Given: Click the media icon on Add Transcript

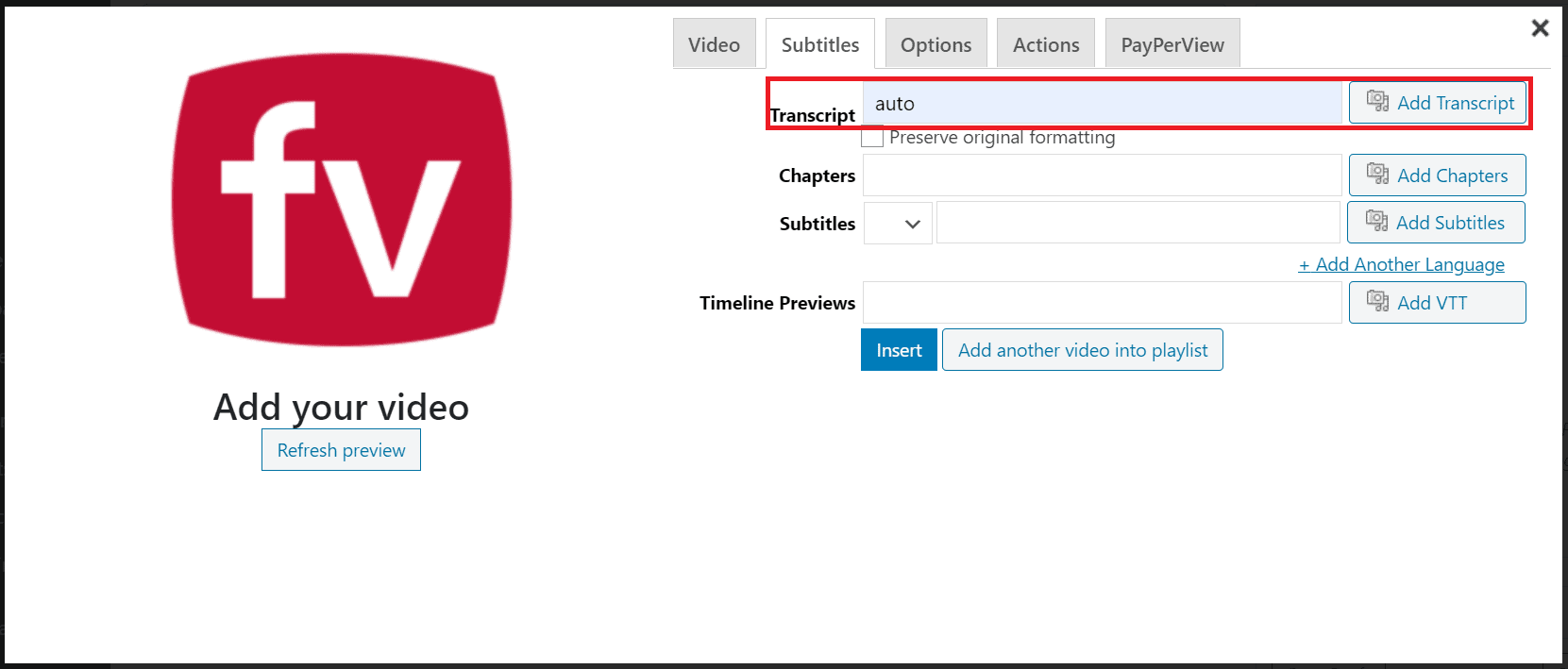Looking at the screenshot, I should click(1377, 102).
